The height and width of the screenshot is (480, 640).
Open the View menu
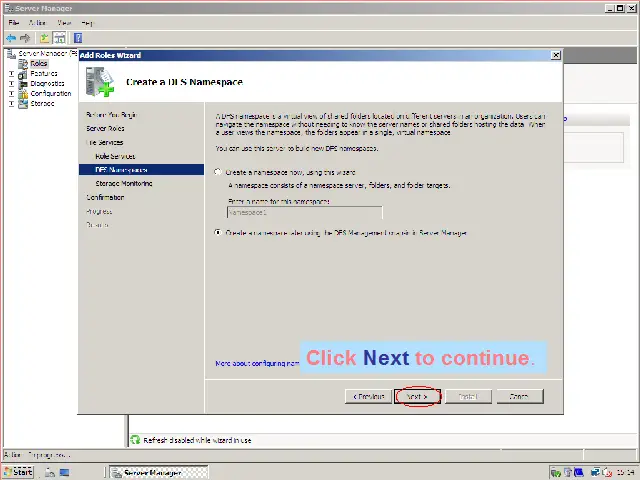tap(64, 23)
